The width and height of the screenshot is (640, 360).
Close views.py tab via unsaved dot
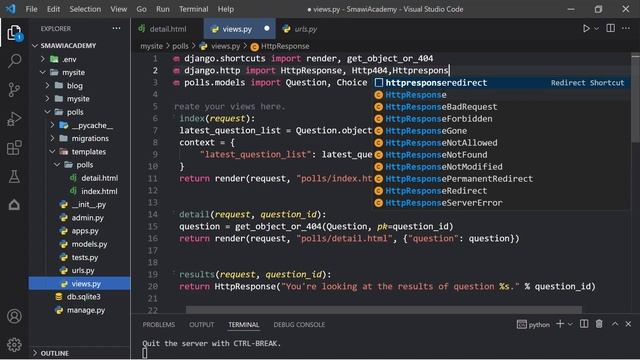[267, 28]
